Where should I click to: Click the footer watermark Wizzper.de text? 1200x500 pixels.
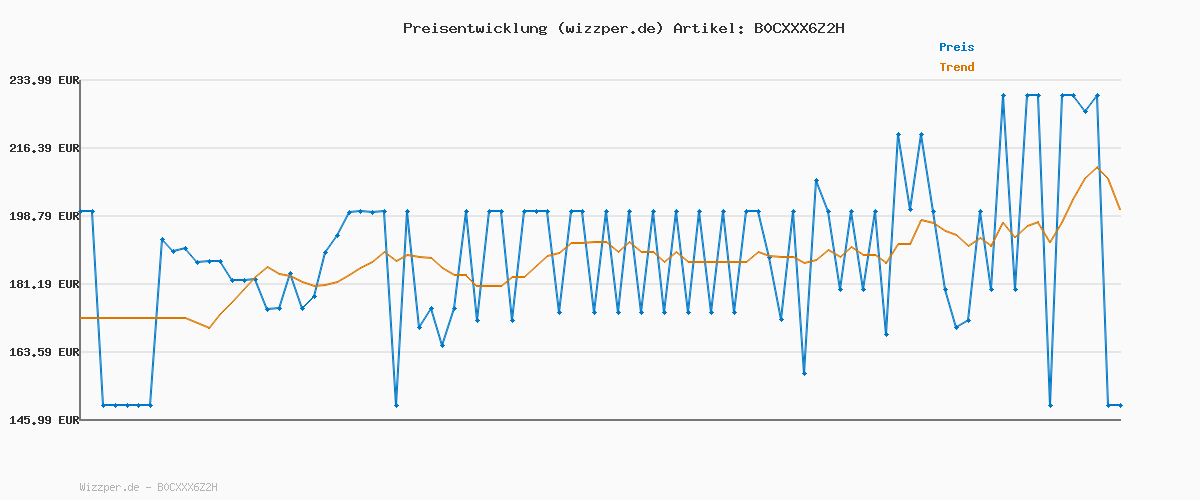(109, 487)
